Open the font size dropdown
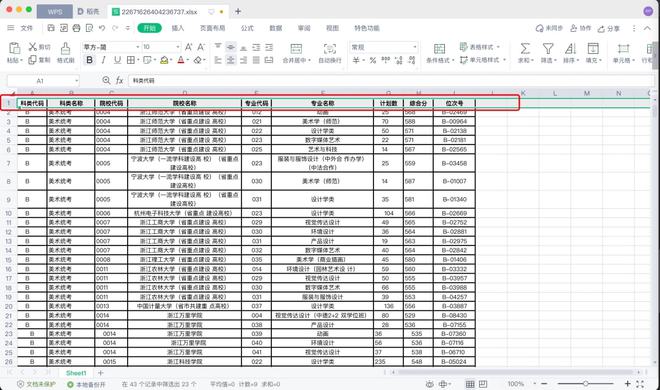 pos(178,47)
